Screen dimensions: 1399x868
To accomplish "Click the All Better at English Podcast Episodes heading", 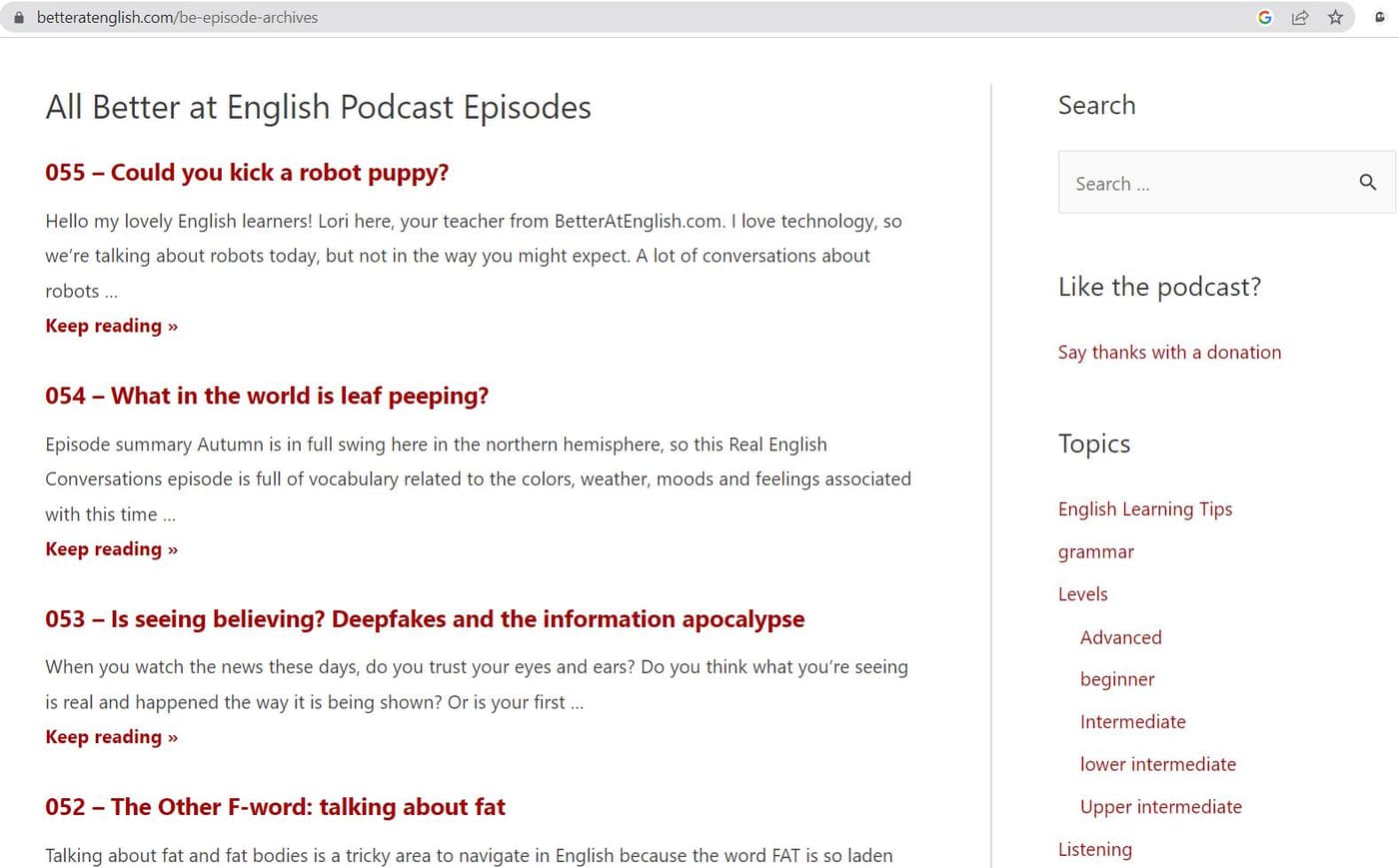I will (x=318, y=107).
